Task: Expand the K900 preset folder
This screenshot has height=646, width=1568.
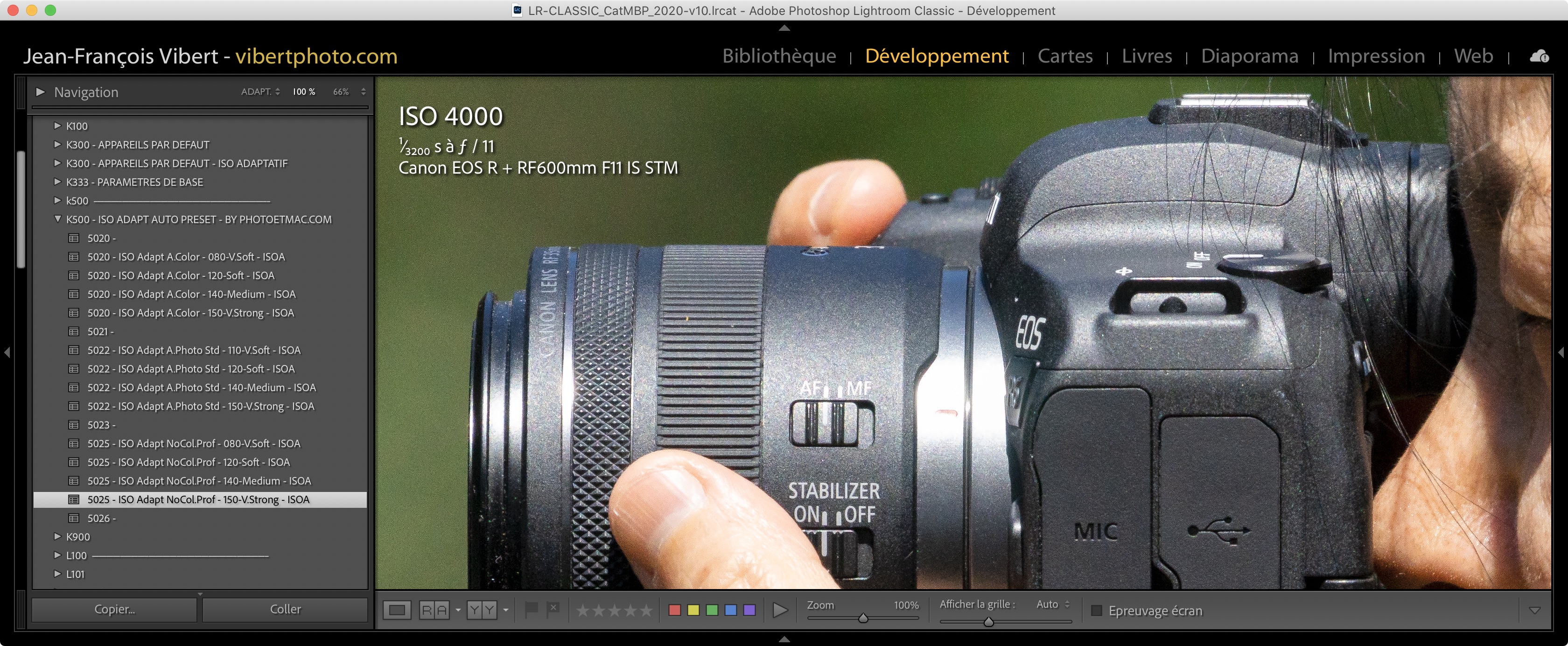Action: pos(58,536)
